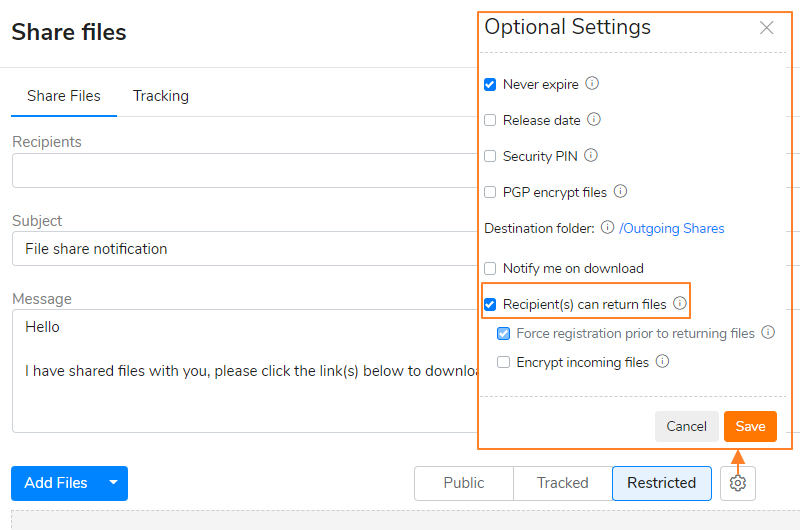Select the Public share mode
Viewport: 800px width, 530px height.
464,483
